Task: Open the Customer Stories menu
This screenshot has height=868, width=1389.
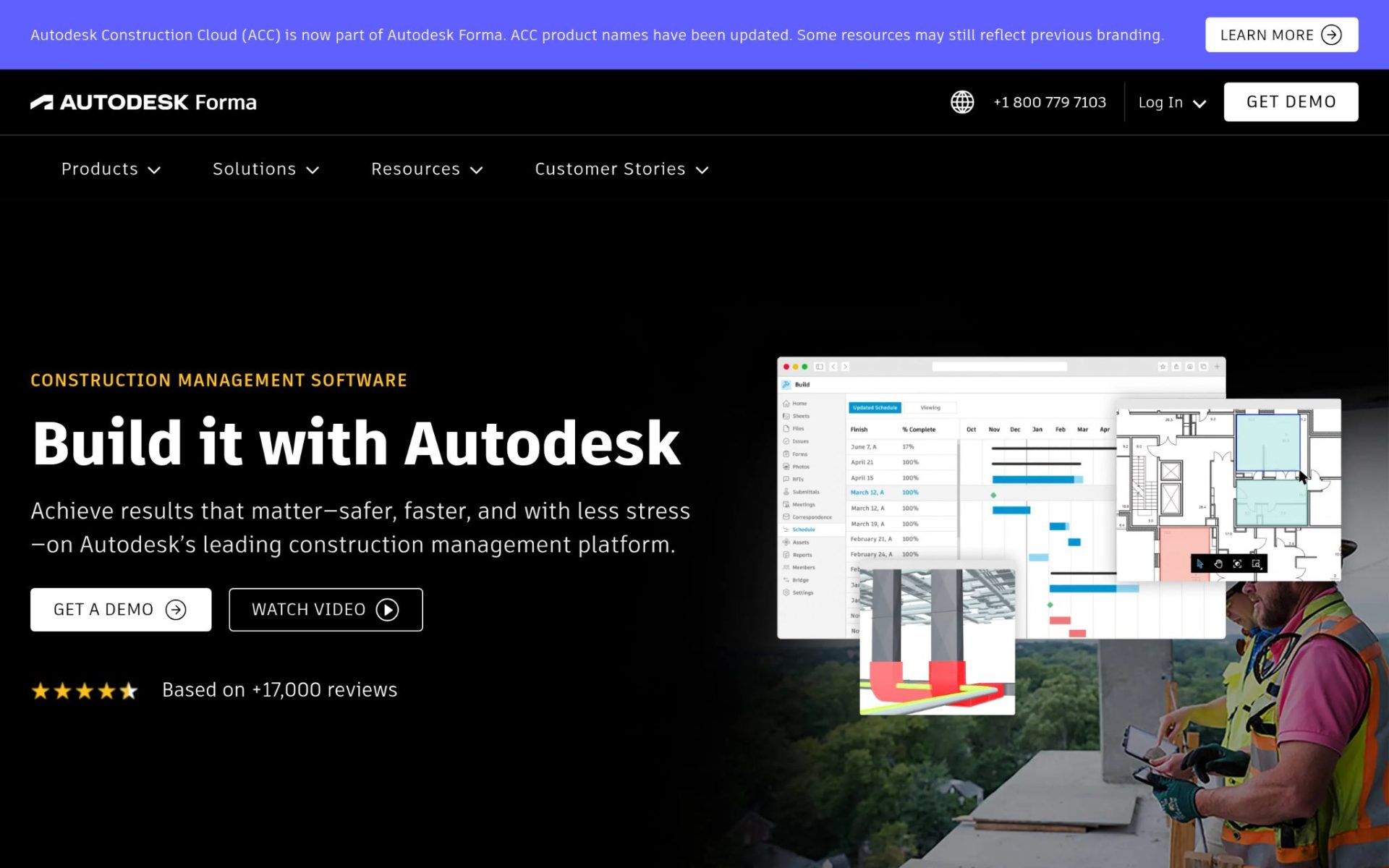Action: tap(621, 169)
